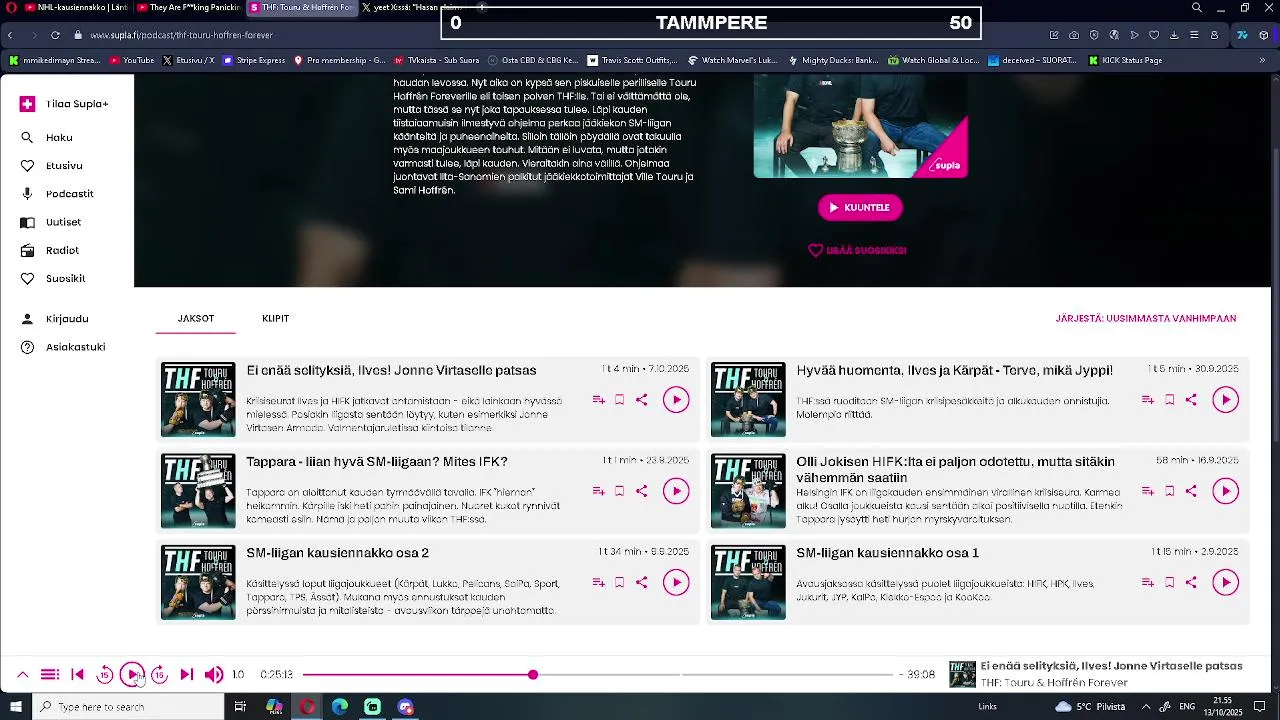Open the JÄRJESTÄ sort order dropdown

click(x=1146, y=318)
